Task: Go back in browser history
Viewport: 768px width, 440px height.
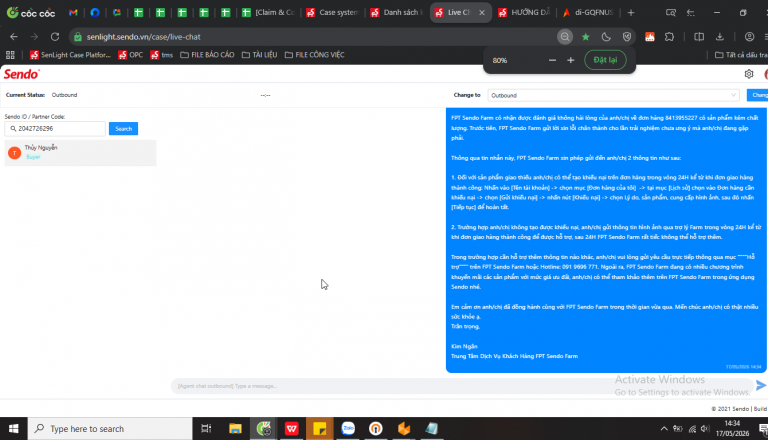Action: (x=14, y=37)
